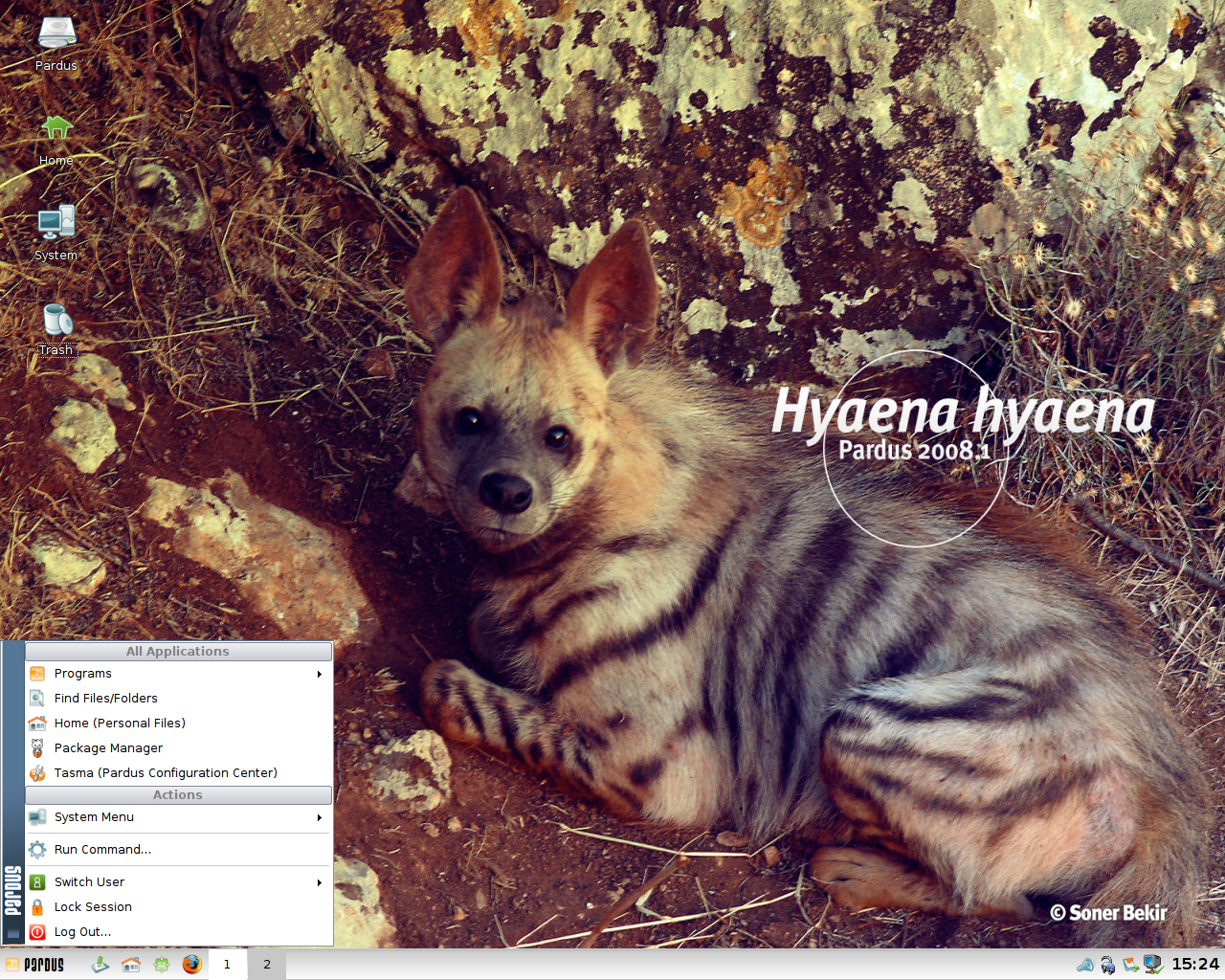Click the 15:24 clock in the panel
The width and height of the screenshot is (1225, 980).
click(1195, 964)
